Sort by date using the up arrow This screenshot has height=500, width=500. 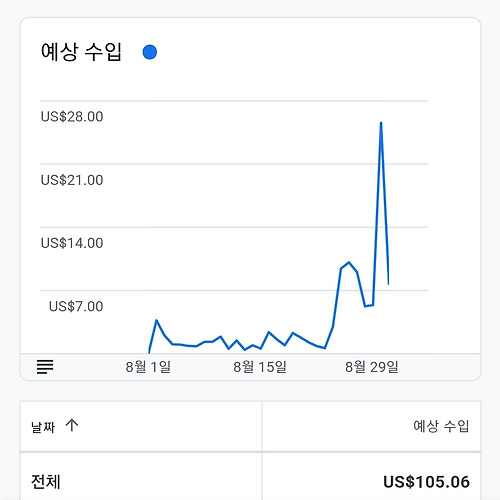pyautogui.click(x=72, y=425)
